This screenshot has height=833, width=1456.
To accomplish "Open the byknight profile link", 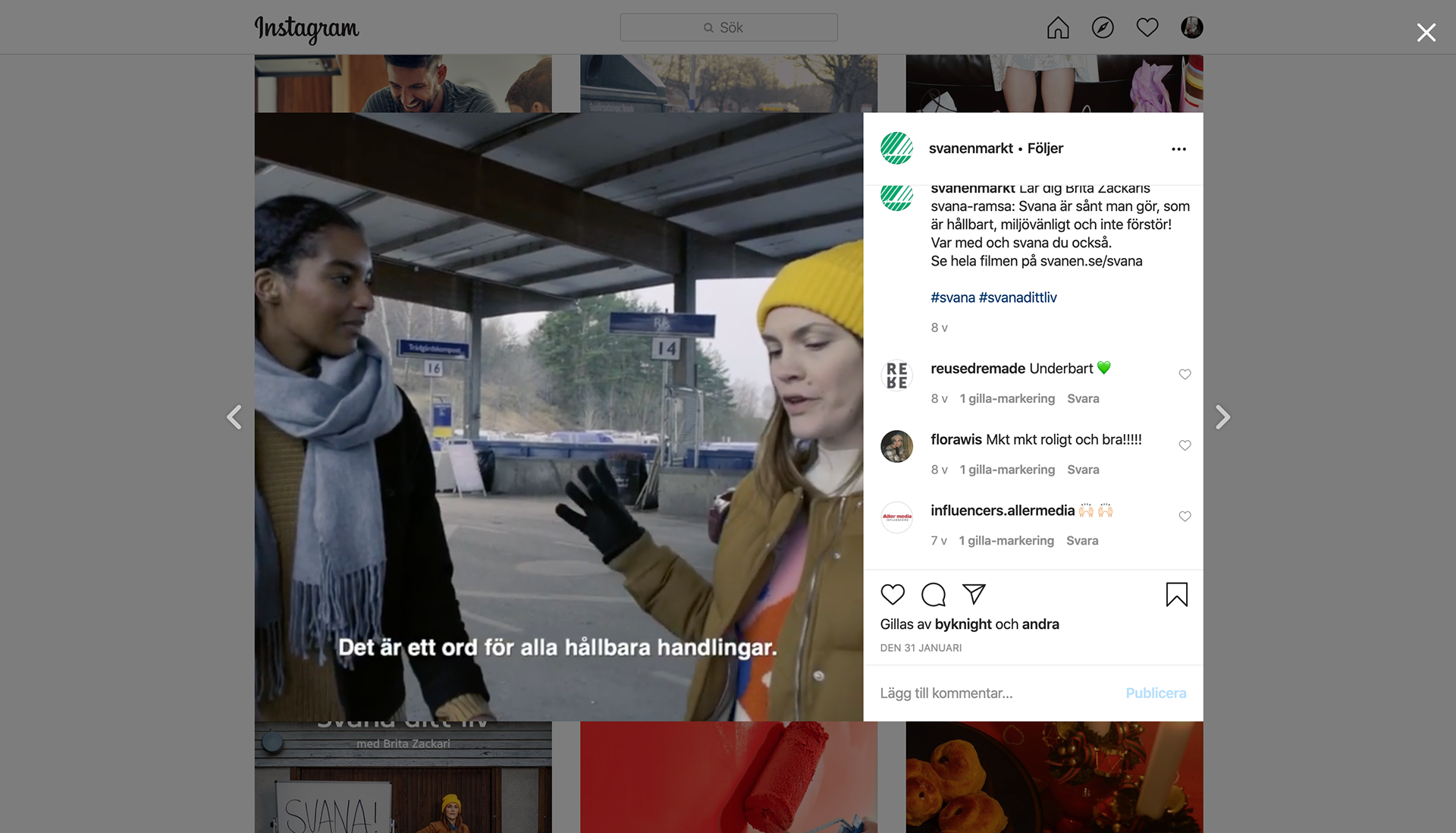I will pos(963,624).
